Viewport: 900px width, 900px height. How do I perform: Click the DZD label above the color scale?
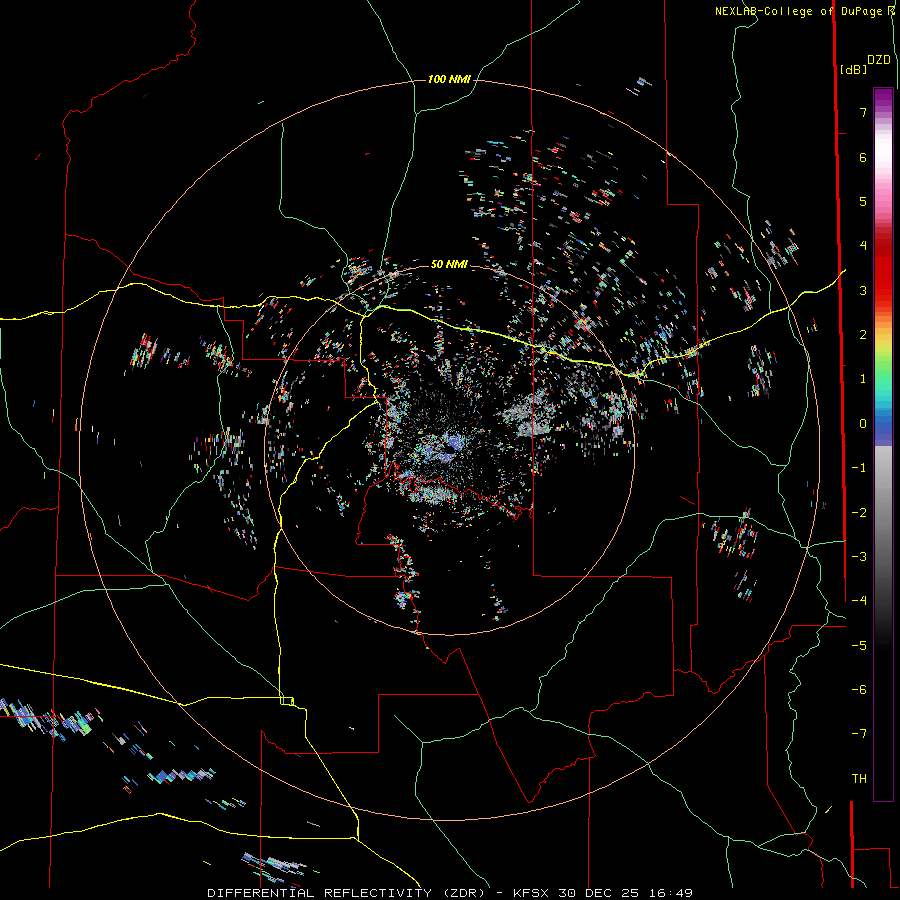pyautogui.click(x=879, y=60)
